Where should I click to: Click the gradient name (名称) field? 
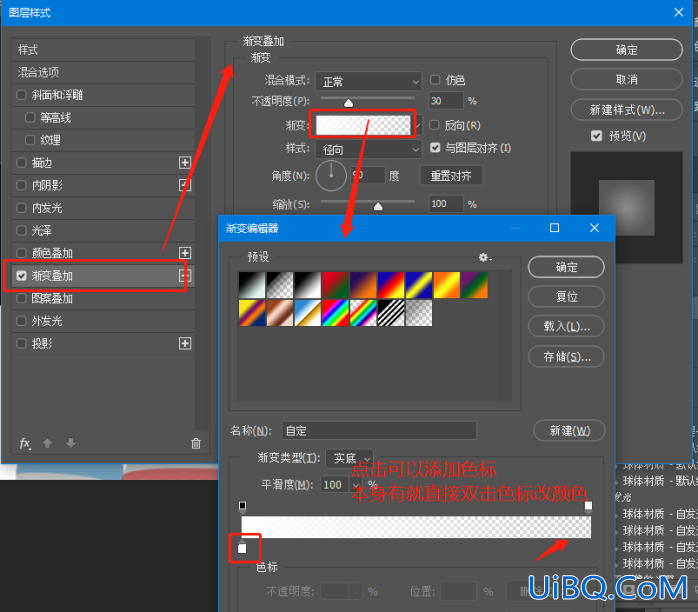[379, 430]
